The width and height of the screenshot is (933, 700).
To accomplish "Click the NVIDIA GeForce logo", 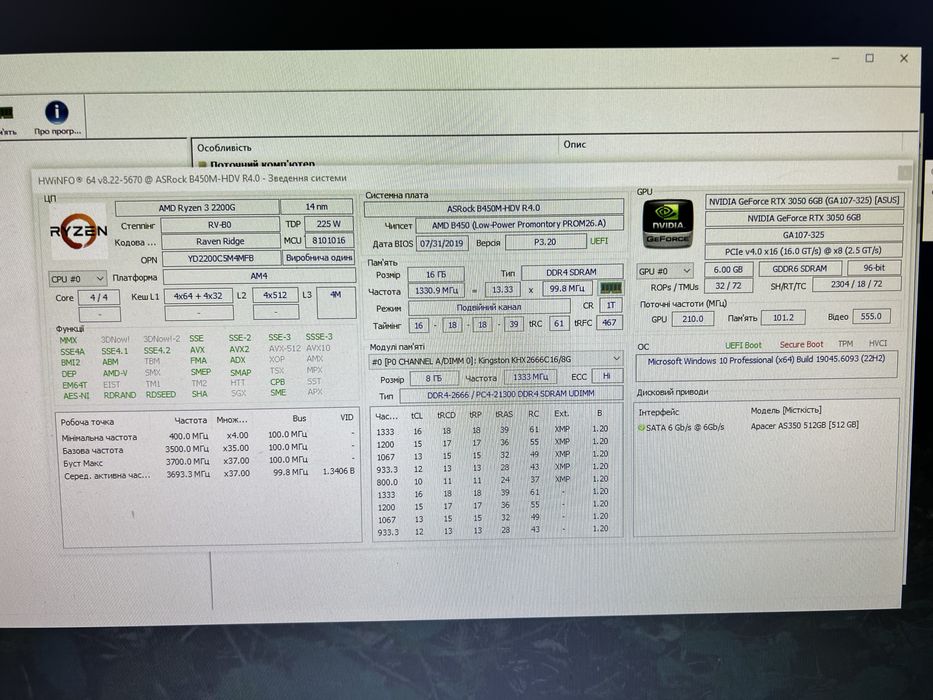I will (x=668, y=223).
